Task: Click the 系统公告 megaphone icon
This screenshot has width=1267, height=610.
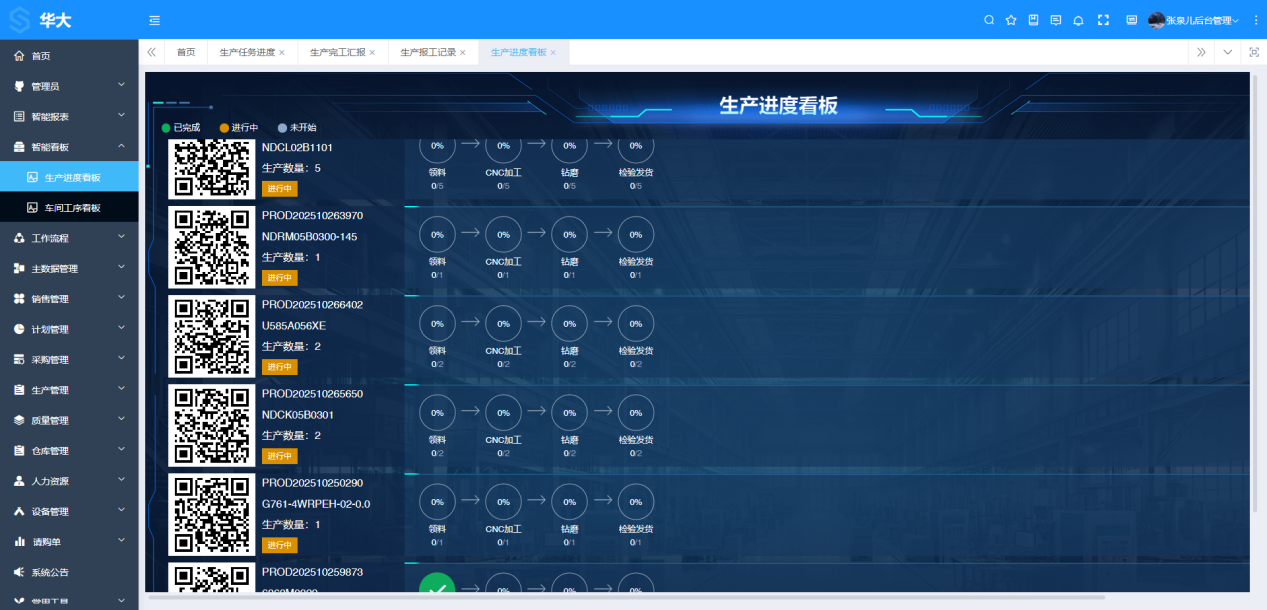Action: (19, 572)
